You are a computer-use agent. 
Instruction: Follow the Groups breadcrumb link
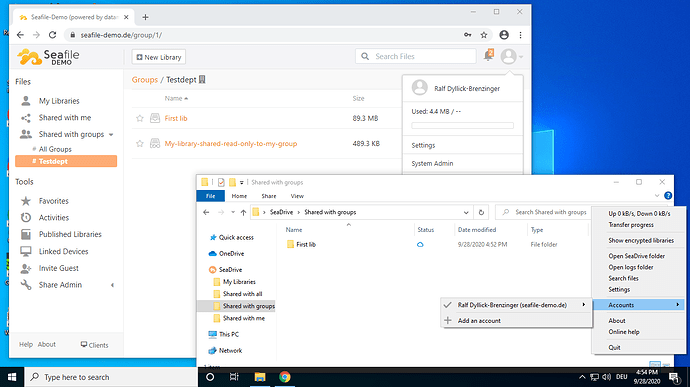pyautogui.click(x=144, y=80)
